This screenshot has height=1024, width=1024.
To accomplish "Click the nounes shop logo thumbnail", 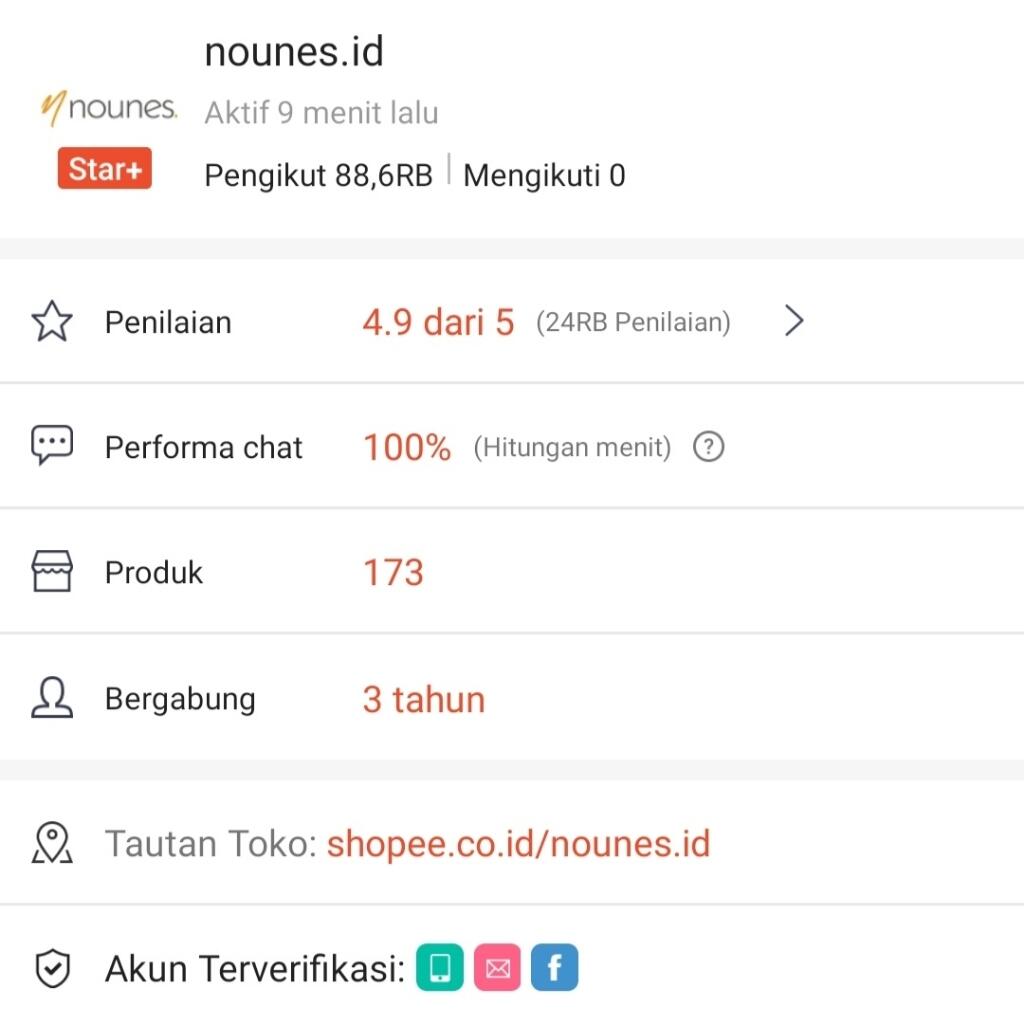I will pos(108,108).
